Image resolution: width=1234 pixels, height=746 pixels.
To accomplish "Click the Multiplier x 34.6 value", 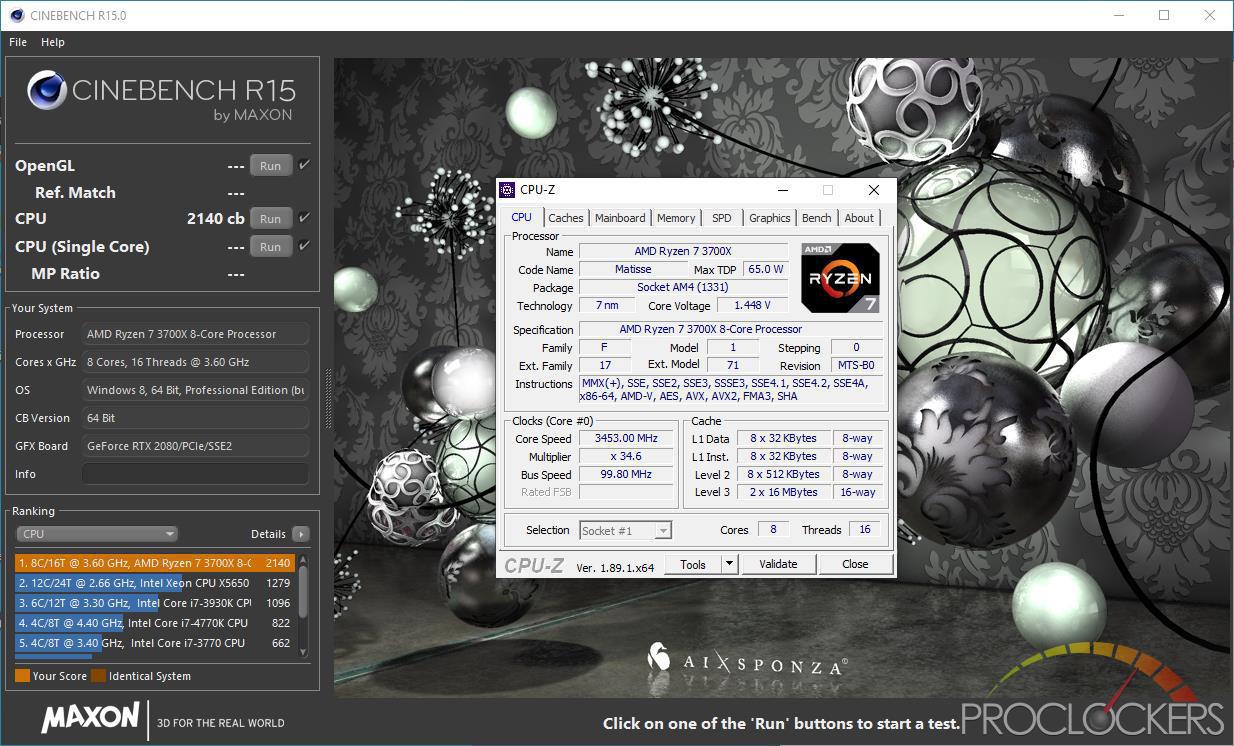I will point(628,457).
